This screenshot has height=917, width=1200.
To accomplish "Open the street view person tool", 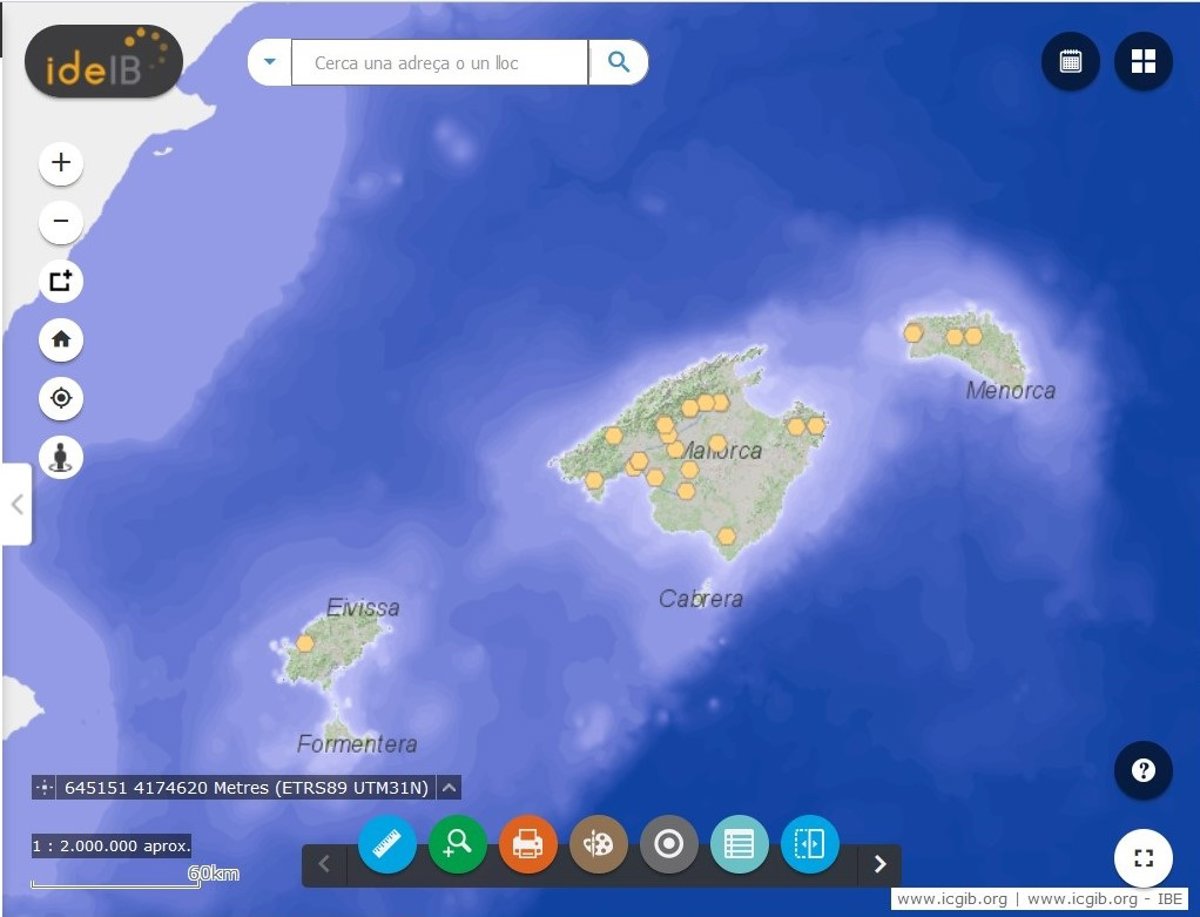I will (61, 458).
